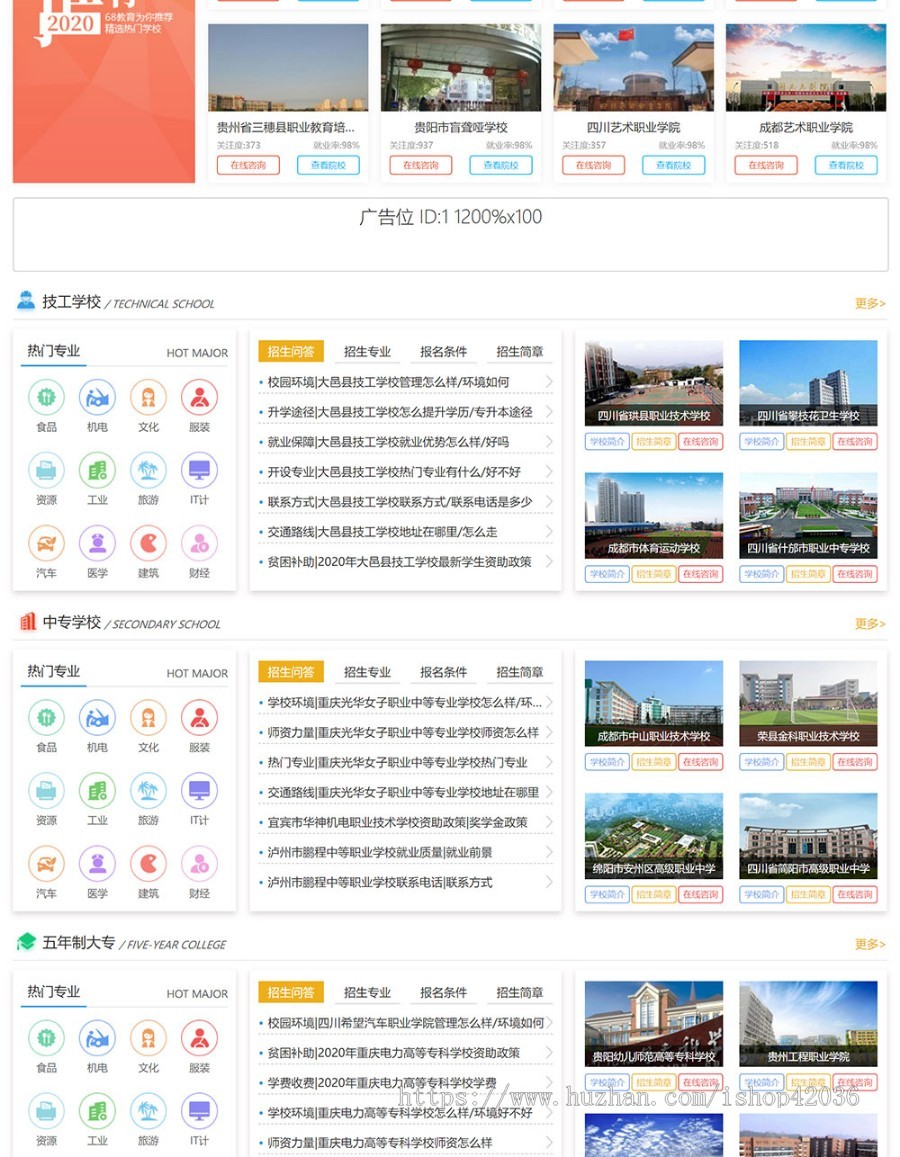Click the IT计 computer icon in 中专学校 section
The width and height of the screenshot is (900, 1157).
[199, 791]
